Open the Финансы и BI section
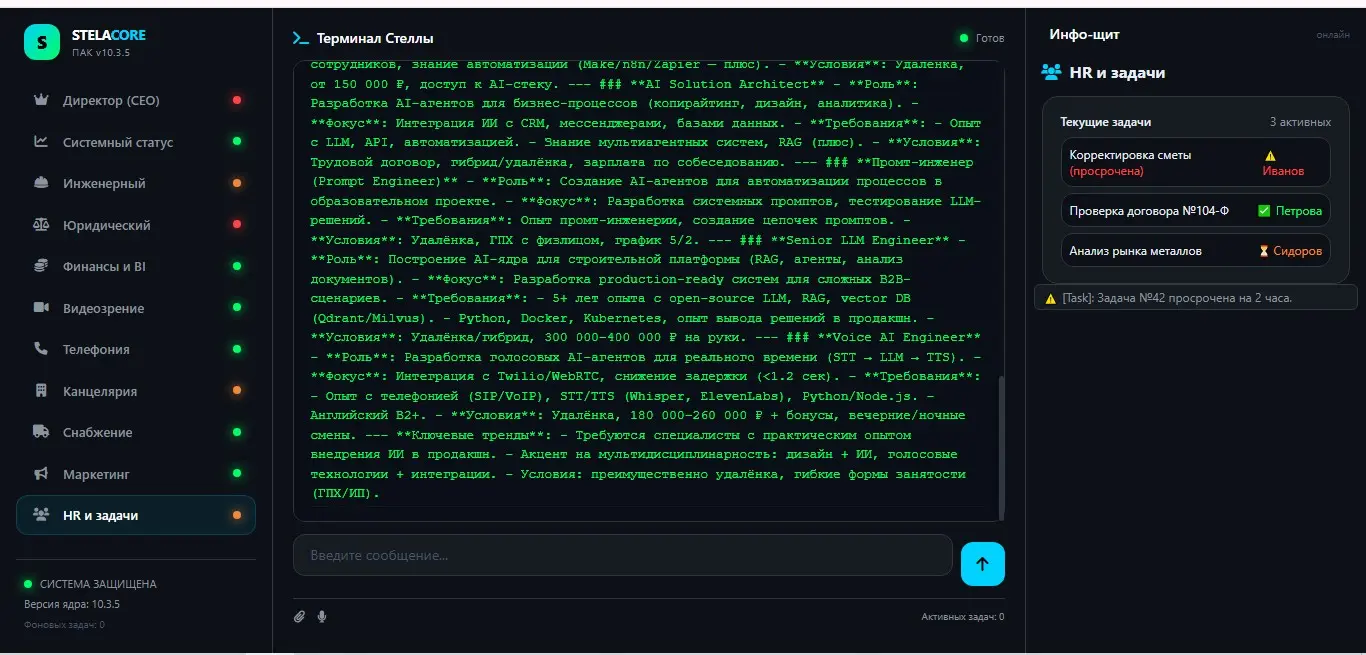Viewport: 1366px width, 655px height. coord(136,266)
